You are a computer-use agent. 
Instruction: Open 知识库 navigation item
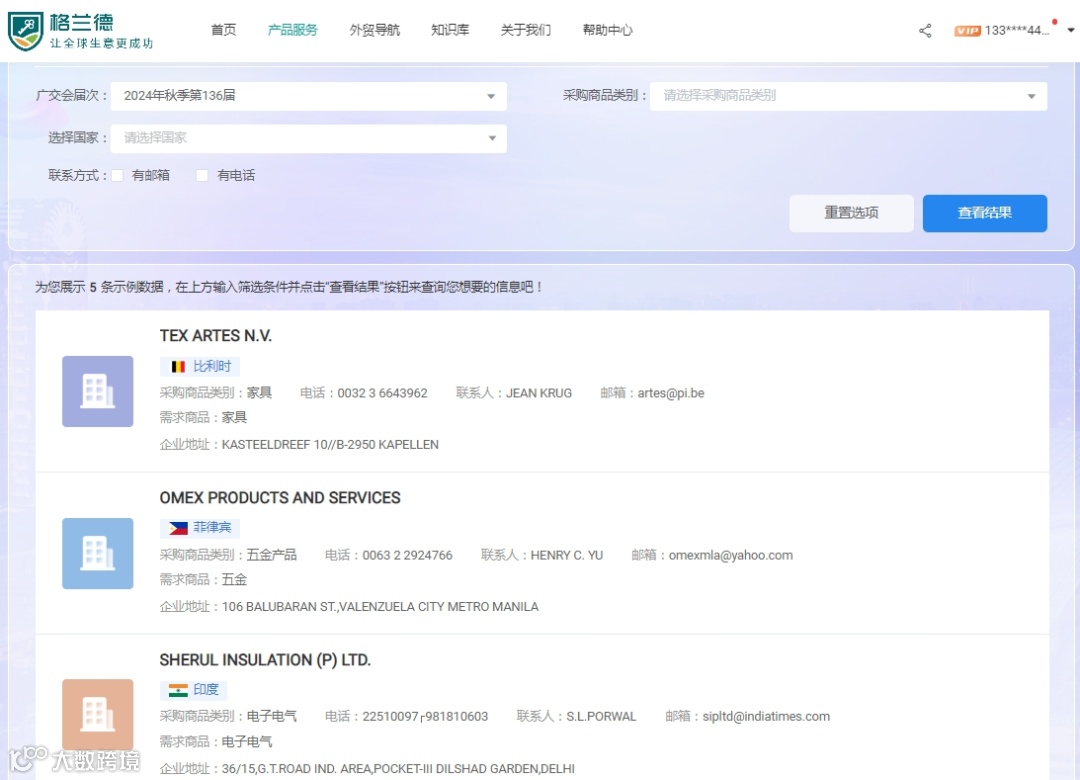point(450,30)
